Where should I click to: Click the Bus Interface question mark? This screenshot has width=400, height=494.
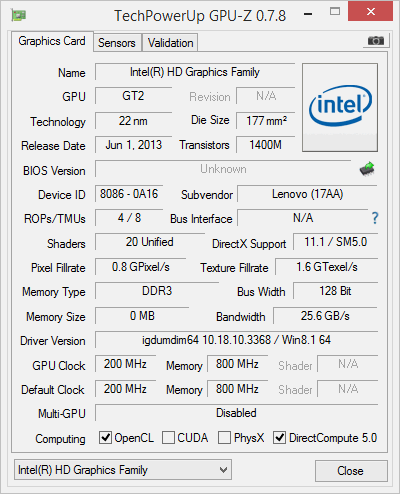click(x=375, y=218)
